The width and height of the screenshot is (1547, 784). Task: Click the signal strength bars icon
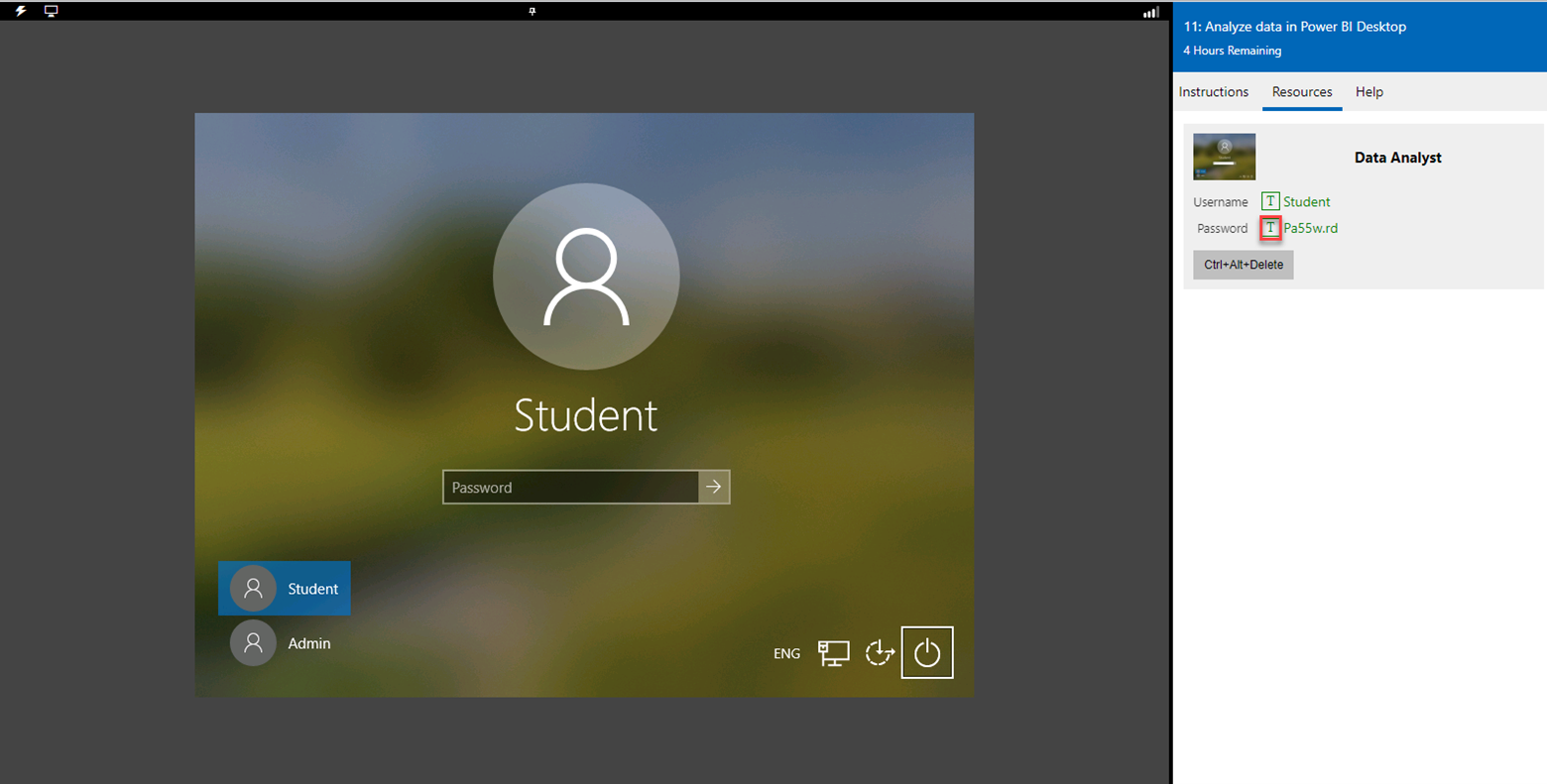(x=1150, y=12)
